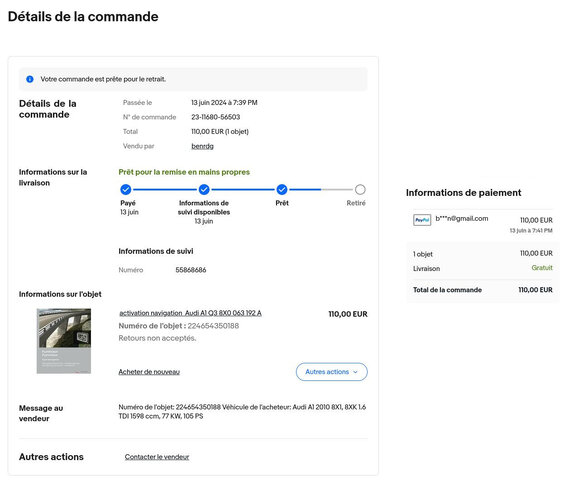Click the empty Retiré step circle
The height and width of the screenshot is (480, 564).
[x=360, y=189]
